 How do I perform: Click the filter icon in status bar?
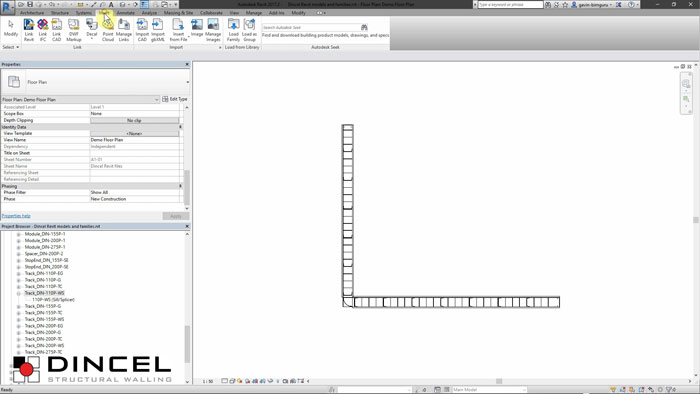[x=669, y=390]
